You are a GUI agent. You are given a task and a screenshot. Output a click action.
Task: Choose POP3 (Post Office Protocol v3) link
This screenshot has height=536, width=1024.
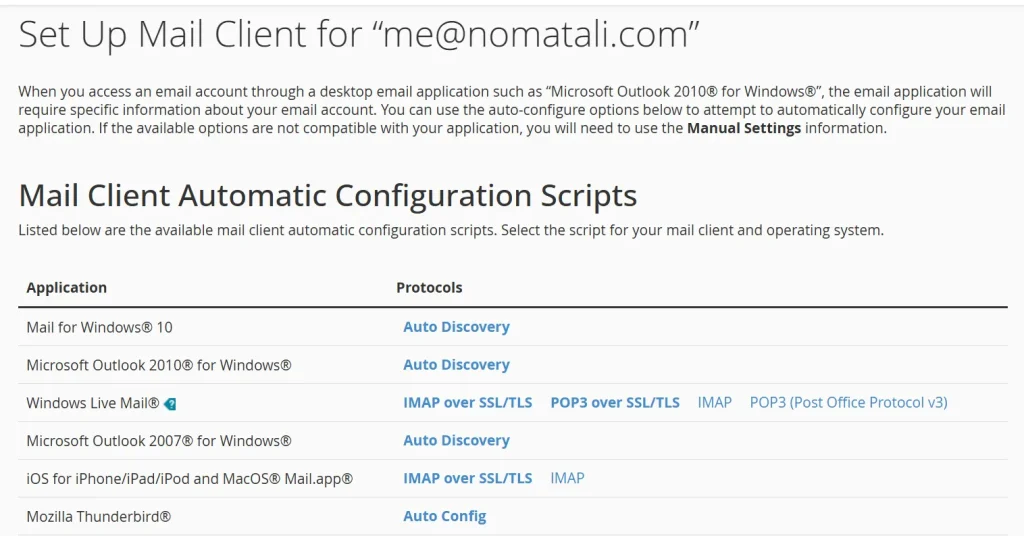[x=848, y=403]
